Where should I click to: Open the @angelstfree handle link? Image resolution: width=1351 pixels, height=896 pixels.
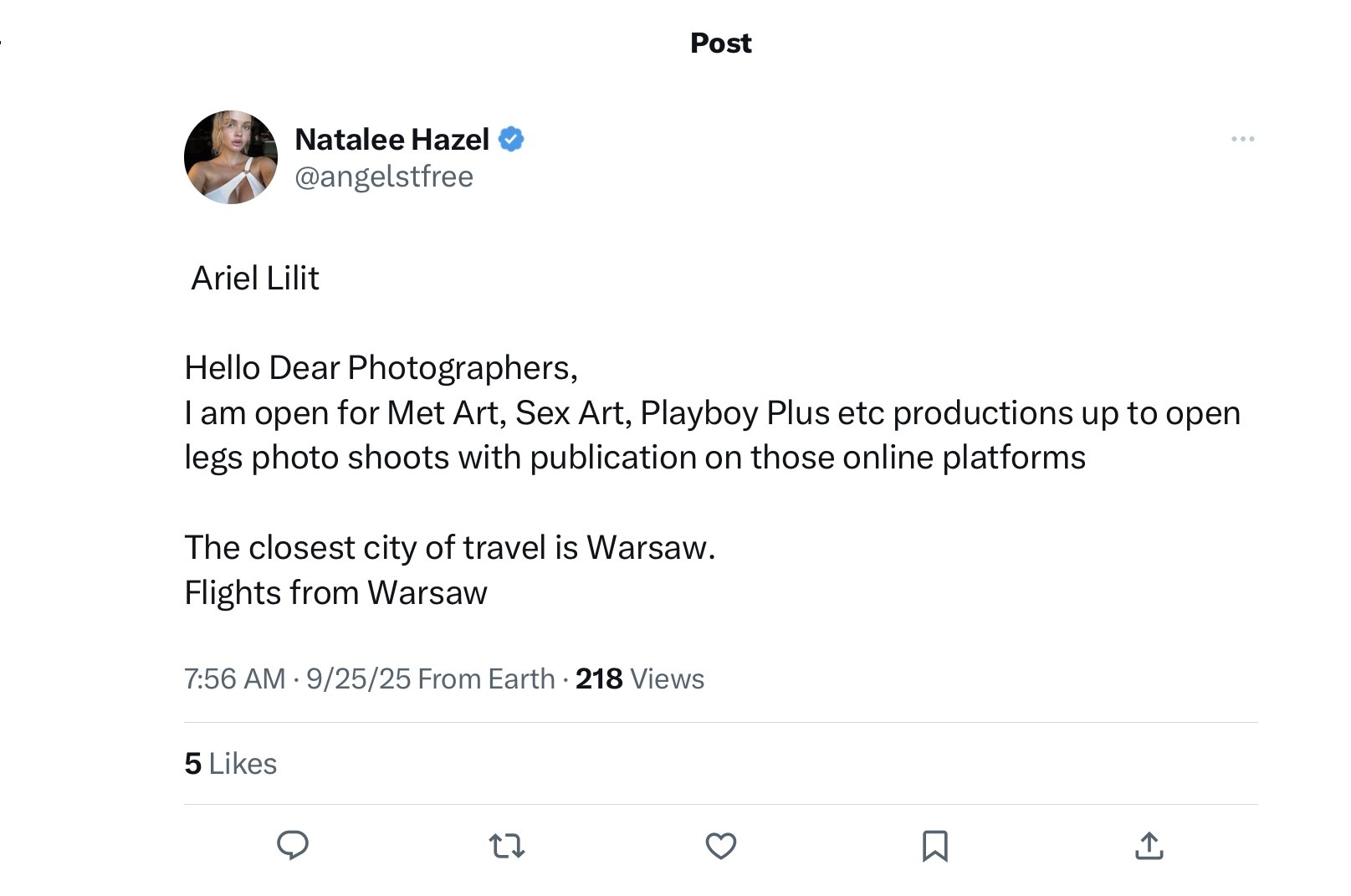(384, 177)
